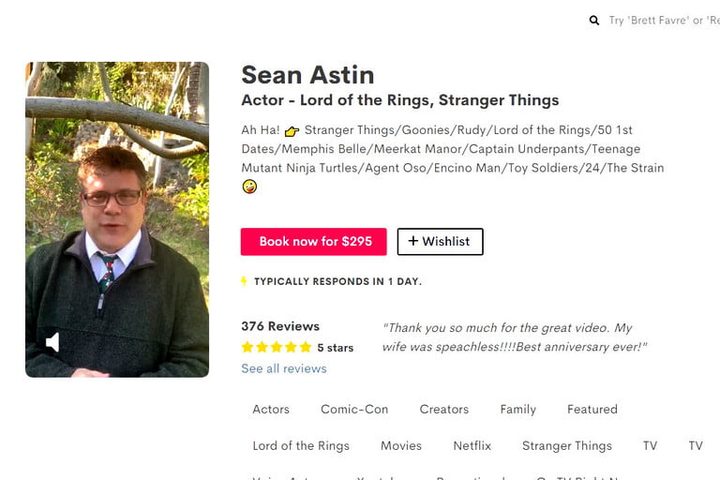Choose the Creators category tag

[x=444, y=409]
